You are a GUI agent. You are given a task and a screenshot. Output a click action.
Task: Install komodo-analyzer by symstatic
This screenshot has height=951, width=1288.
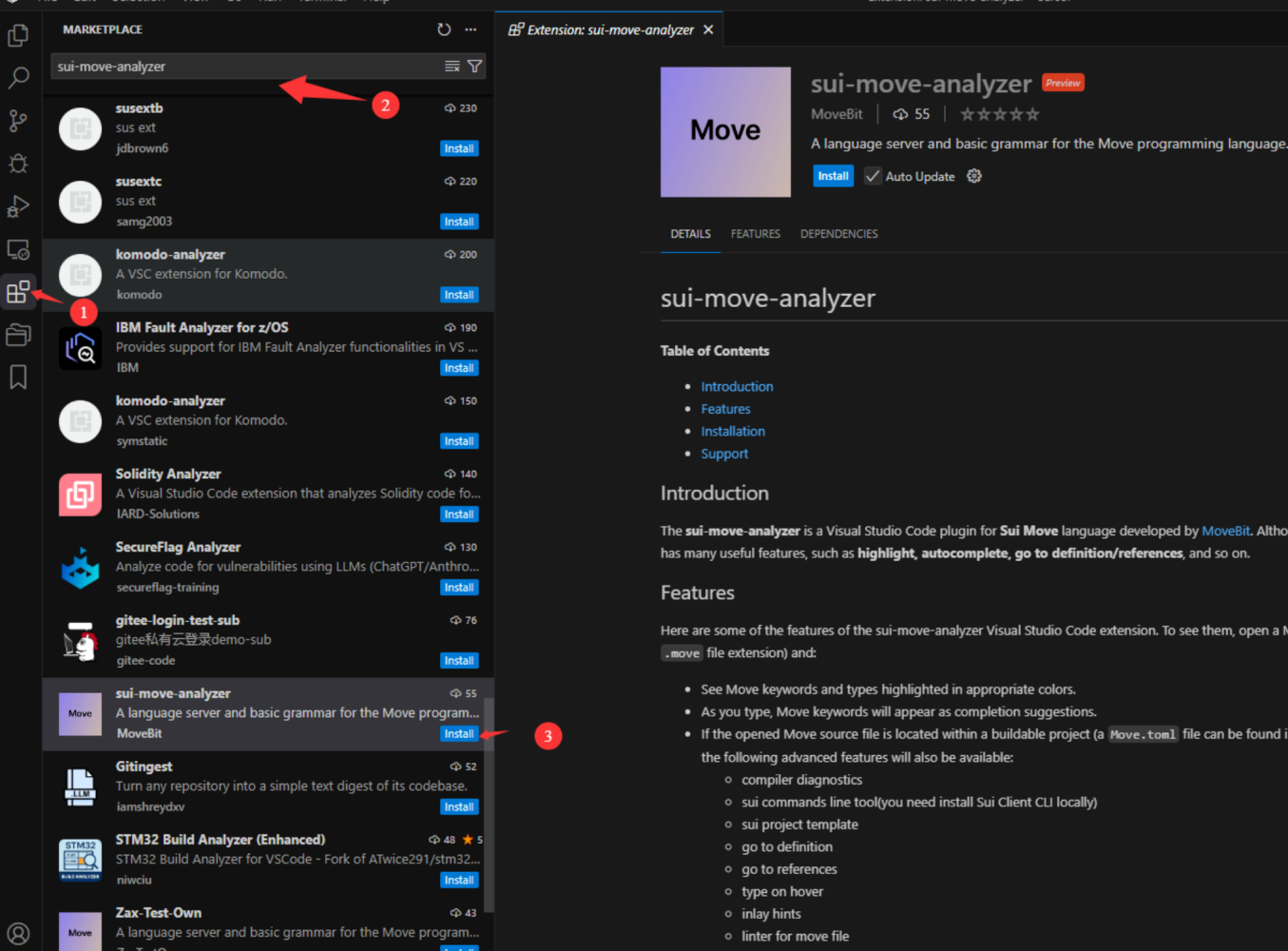459,441
